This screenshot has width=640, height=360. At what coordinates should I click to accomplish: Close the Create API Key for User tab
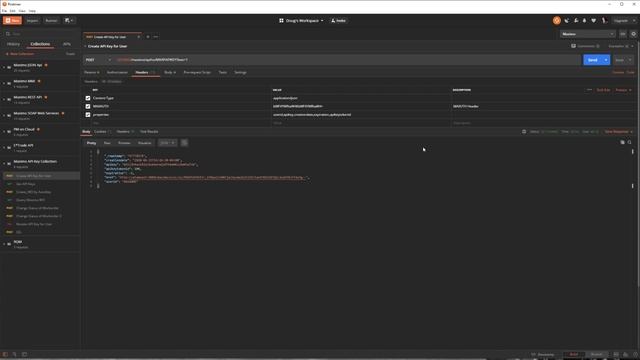[138, 37]
